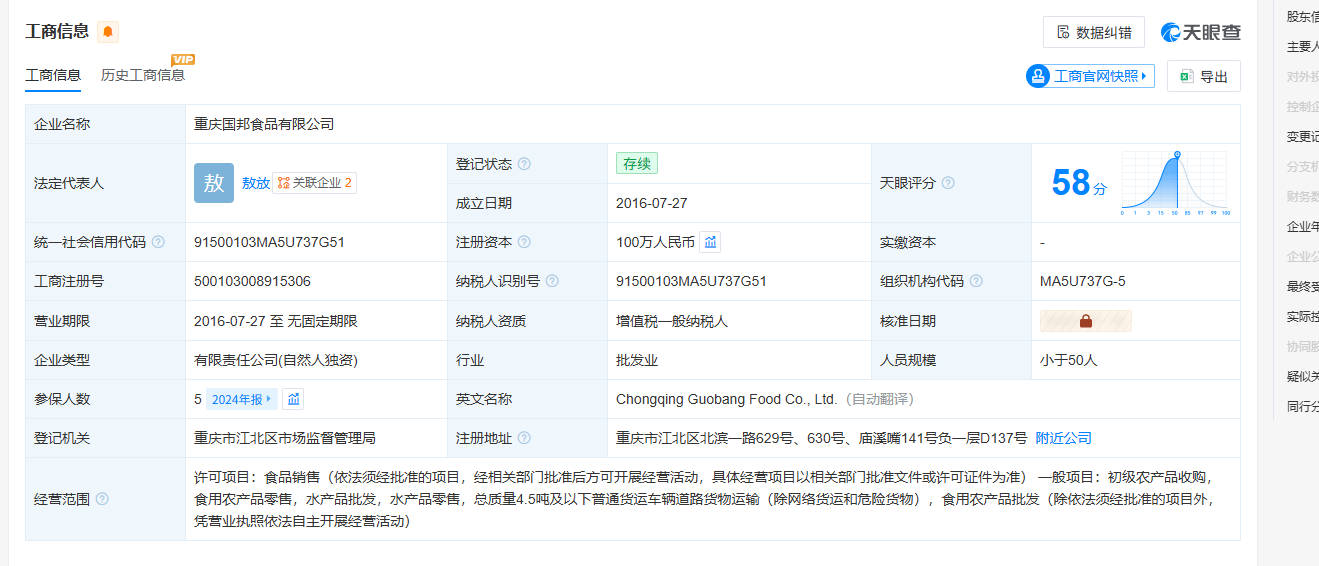Select company name 重庆国邦食品有限公司
Screen dimensions: 1319x566
(x=264, y=124)
